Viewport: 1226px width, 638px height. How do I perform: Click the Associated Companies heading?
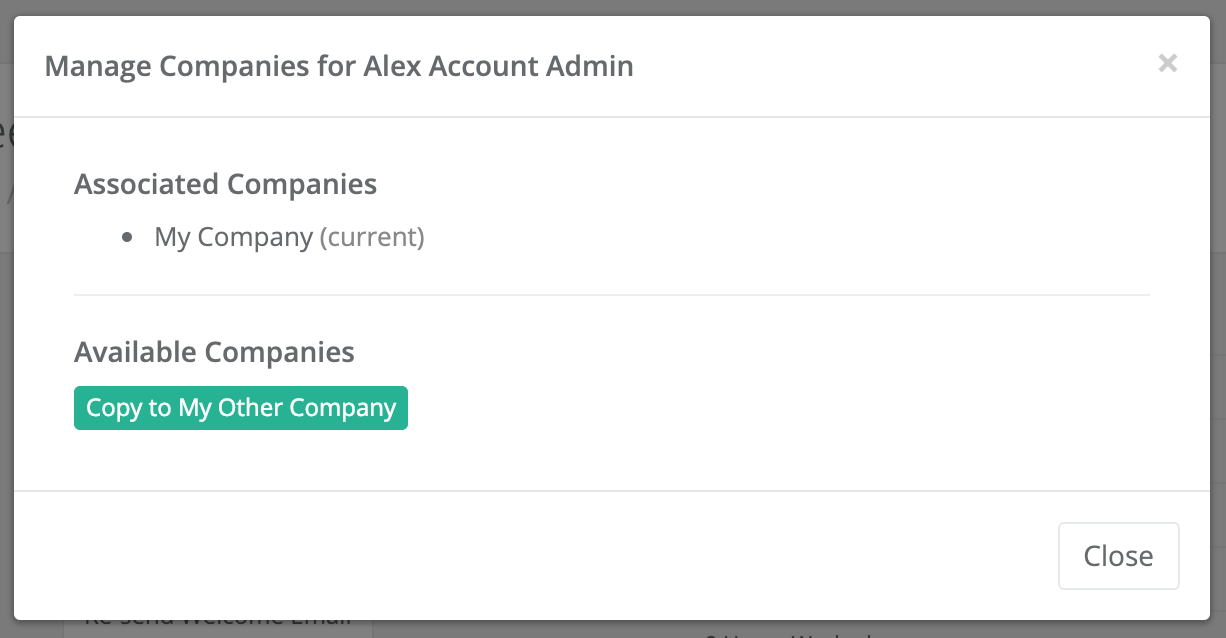(x=225, y=184)
